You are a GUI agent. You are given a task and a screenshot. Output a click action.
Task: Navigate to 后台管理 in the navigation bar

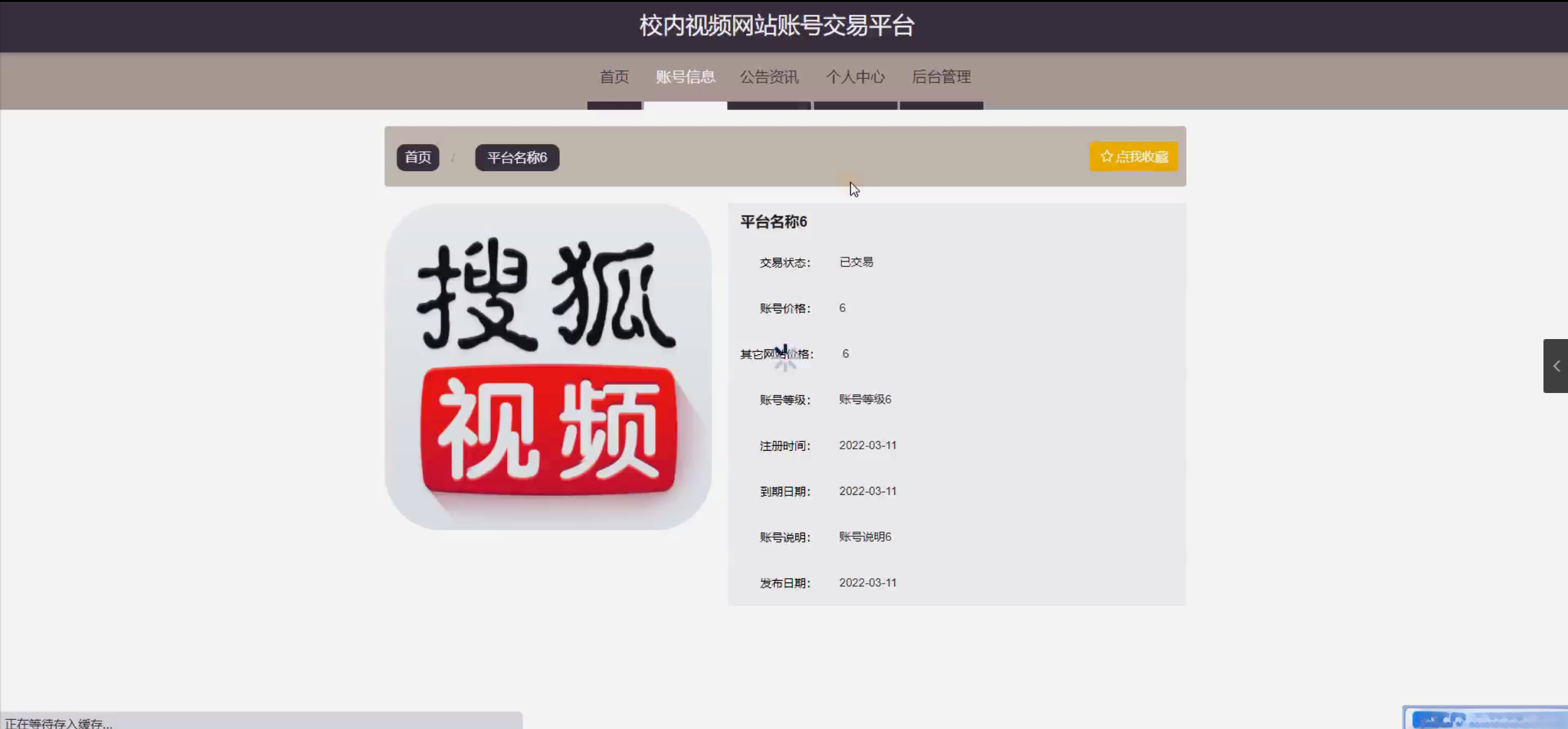(941, 77)
